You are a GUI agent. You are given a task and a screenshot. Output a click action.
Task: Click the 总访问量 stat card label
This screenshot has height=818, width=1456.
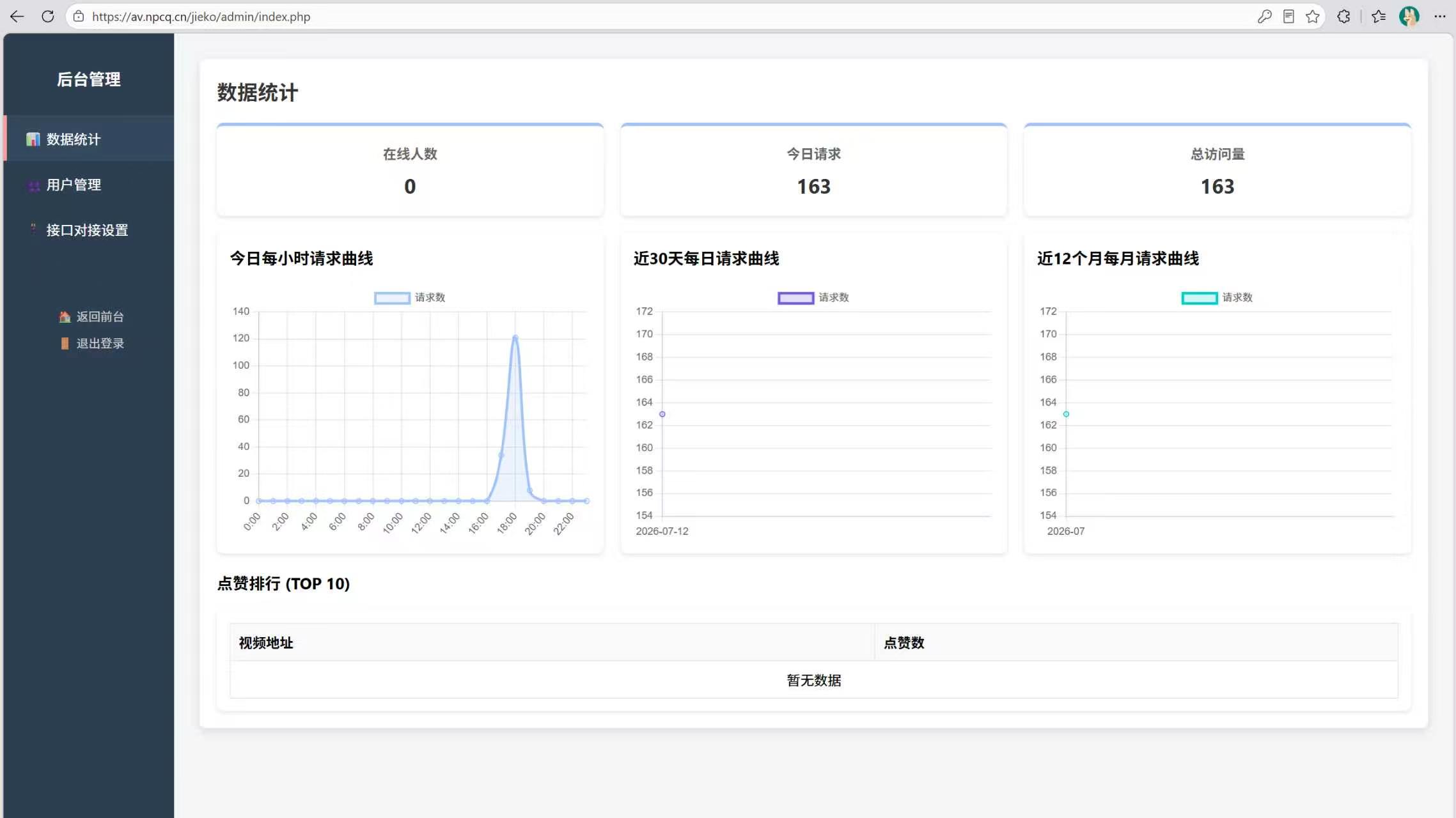coord(1217,154)
